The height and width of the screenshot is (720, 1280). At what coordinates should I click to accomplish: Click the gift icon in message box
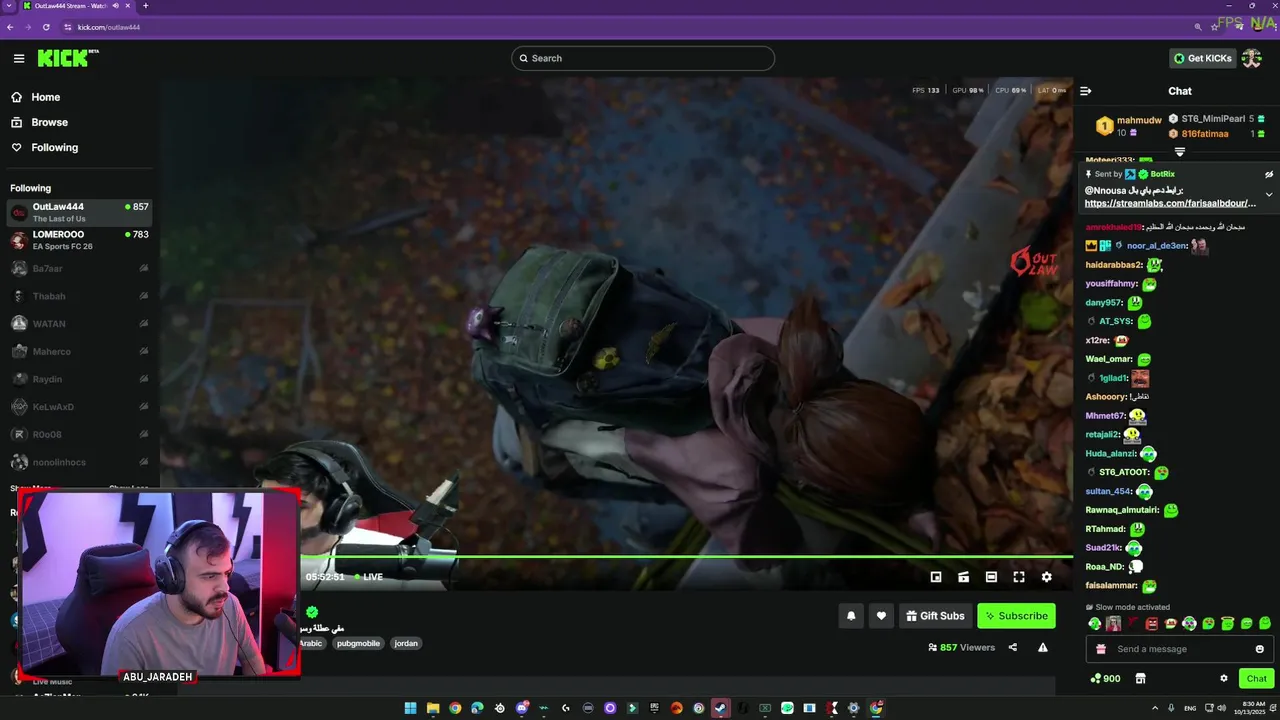click(x=1101, y=649)
